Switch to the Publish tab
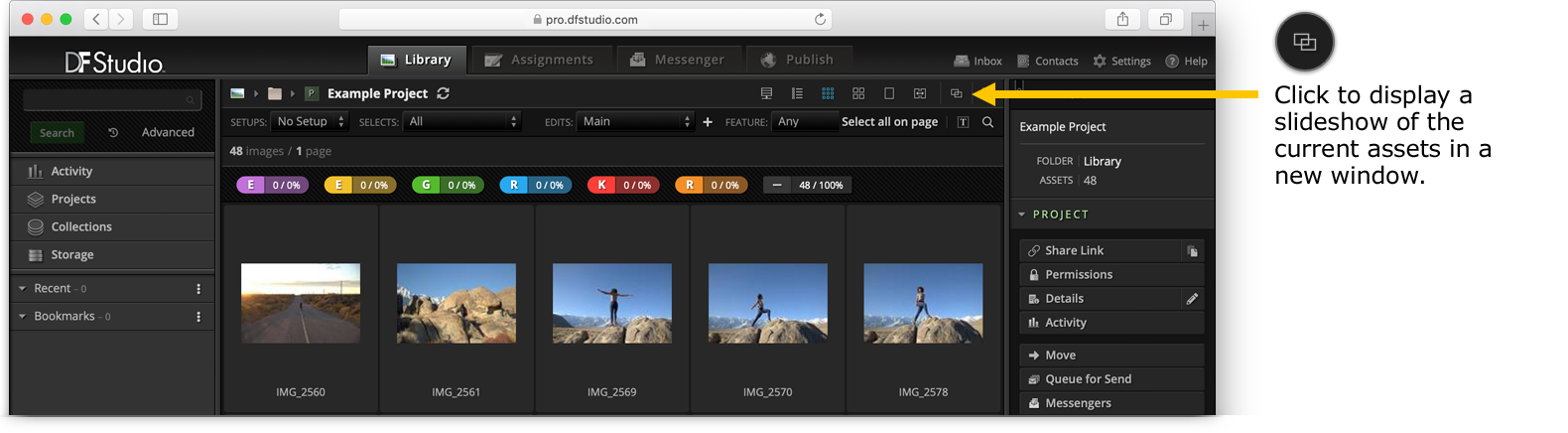The height and width of the screenshot is (433, 1568). coord(798,60)
